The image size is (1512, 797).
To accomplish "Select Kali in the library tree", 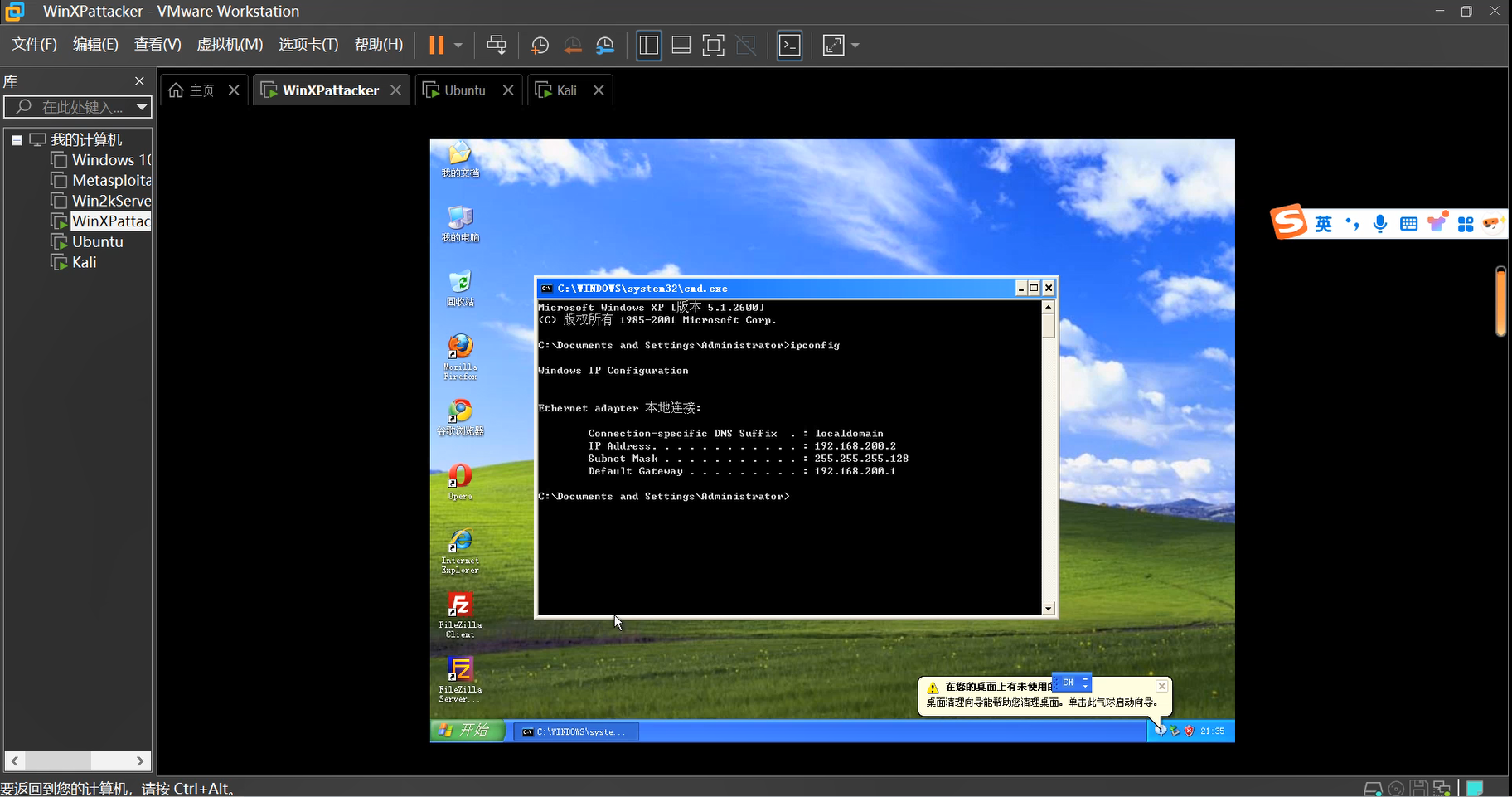I will click(74, 262).
